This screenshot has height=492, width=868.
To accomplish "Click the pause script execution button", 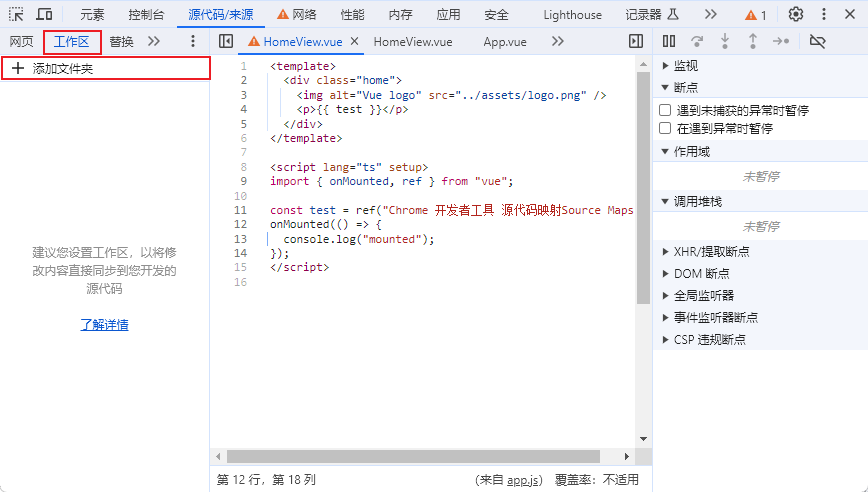I will (x=669, y=41).
